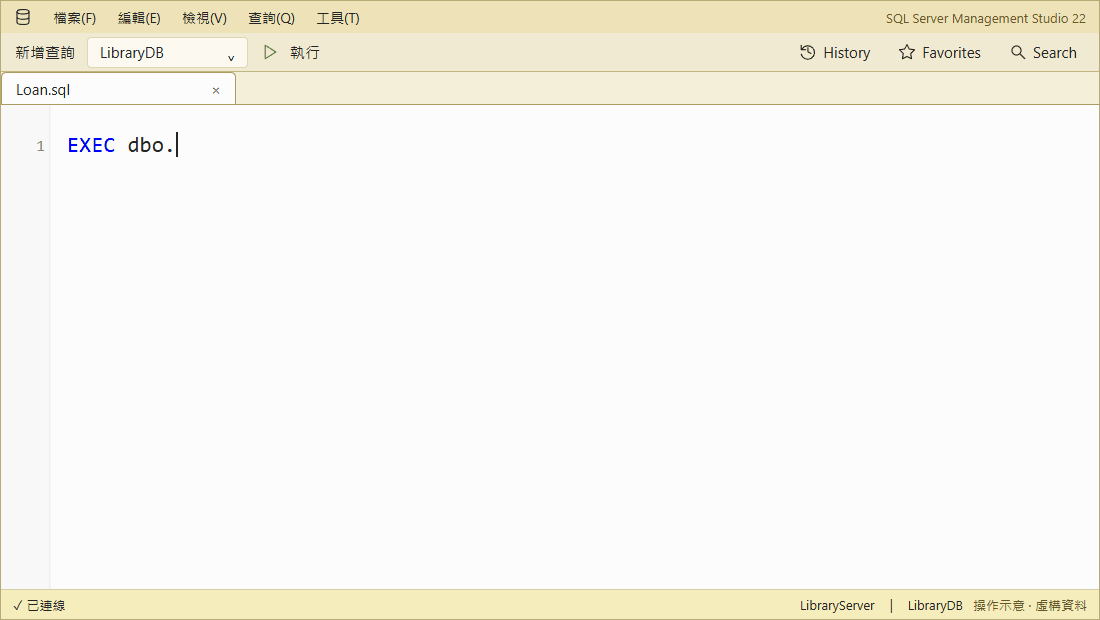The width and height of the screenshot is (1100, 620).
Task: Open Favorites by its text label
Action: coord(951,53)
